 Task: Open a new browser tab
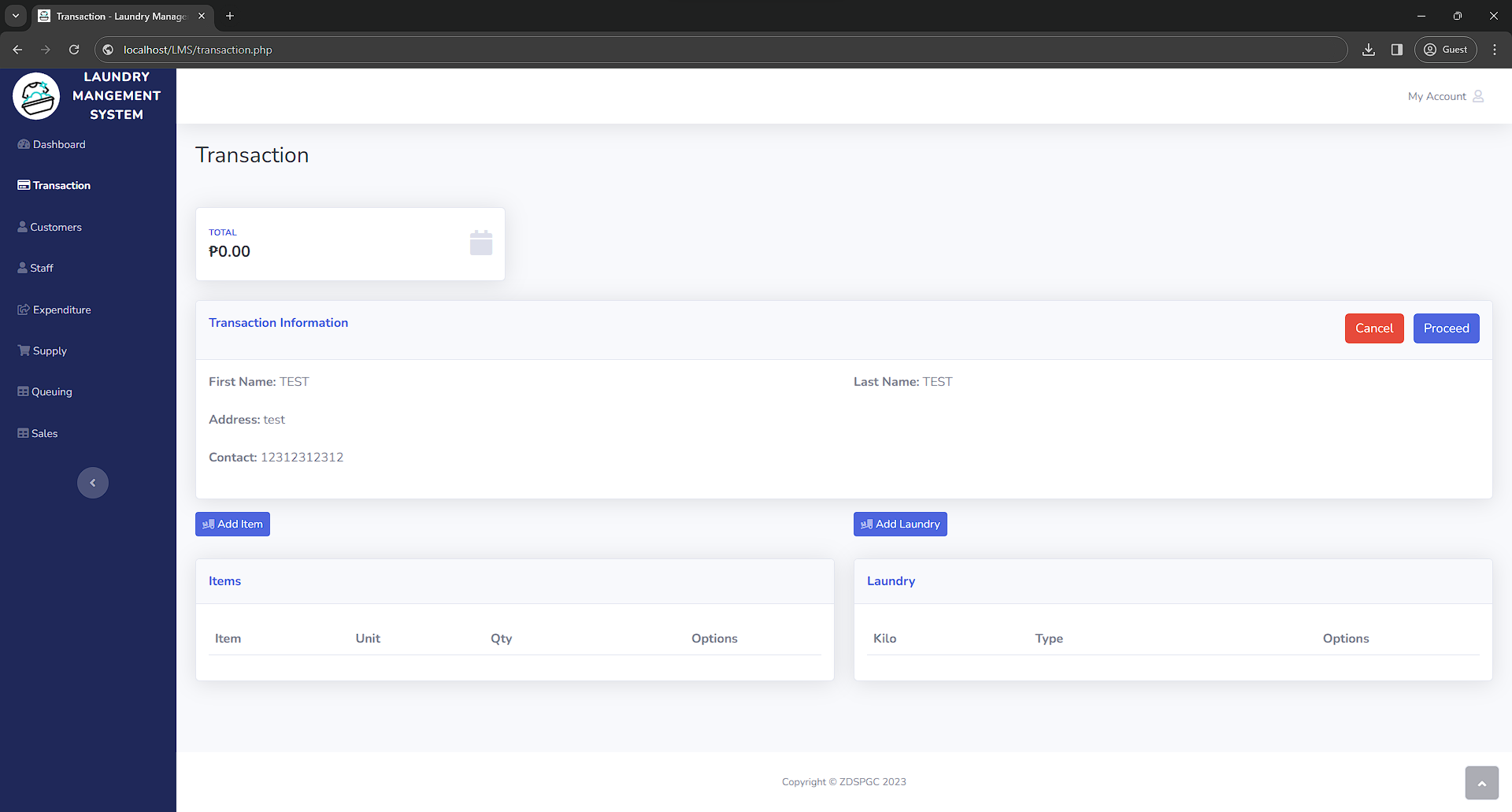click(230, 16)
